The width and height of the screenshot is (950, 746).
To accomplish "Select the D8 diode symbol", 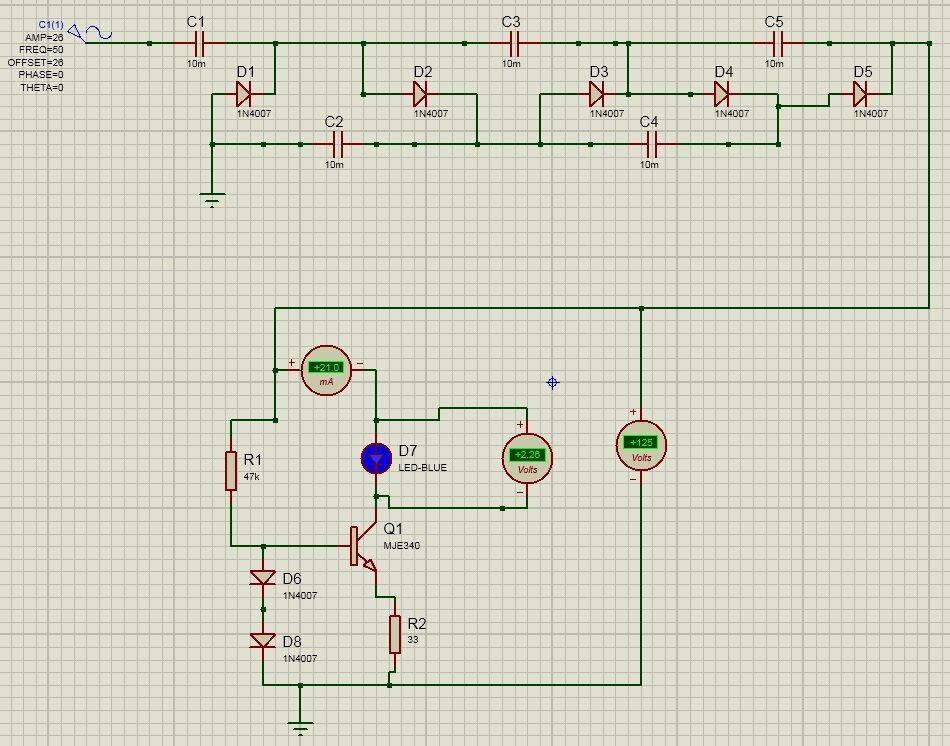I will 263,641.
